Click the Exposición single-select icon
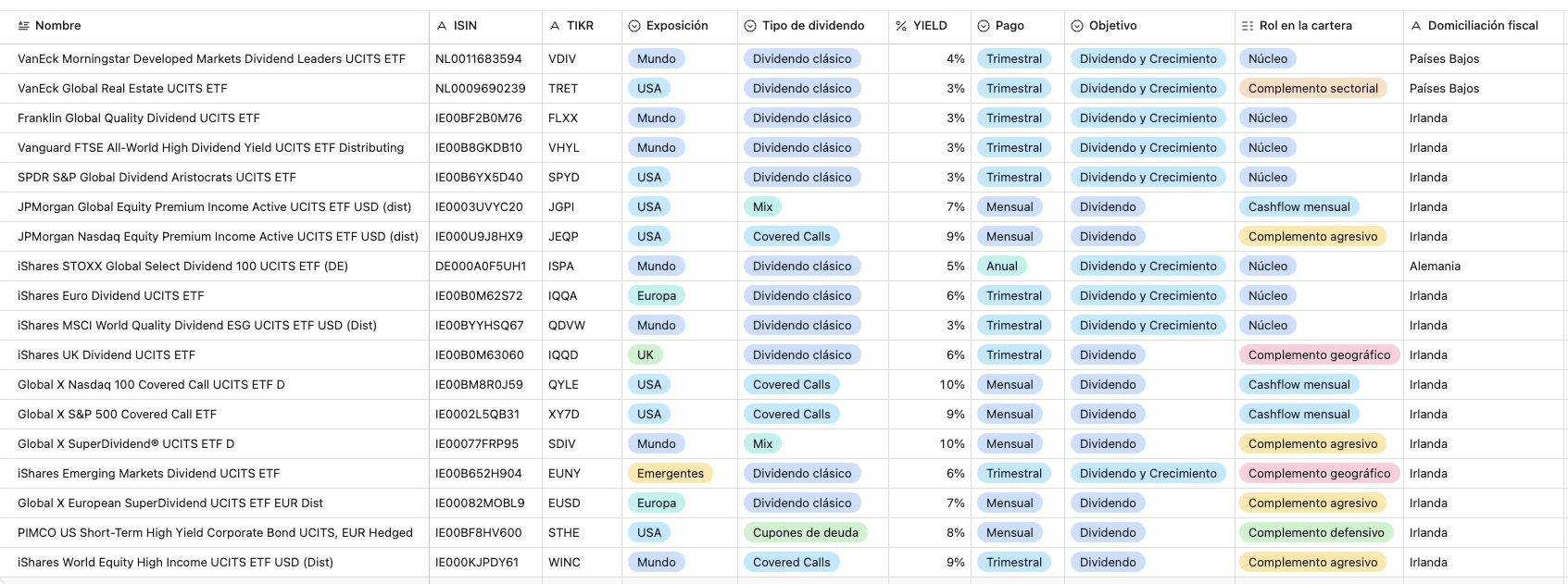1568x584 pixels. (634, 26)
